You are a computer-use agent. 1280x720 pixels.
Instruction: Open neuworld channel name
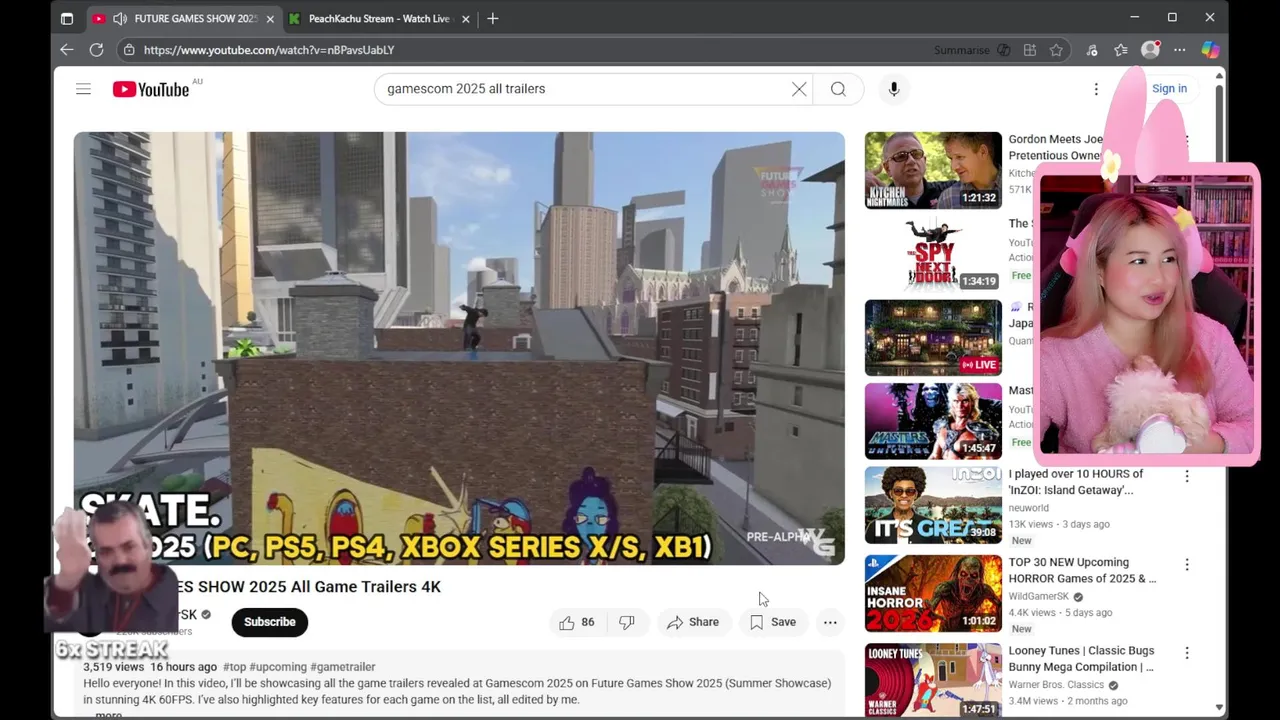pyautogui.click(x=1028, y=508)
